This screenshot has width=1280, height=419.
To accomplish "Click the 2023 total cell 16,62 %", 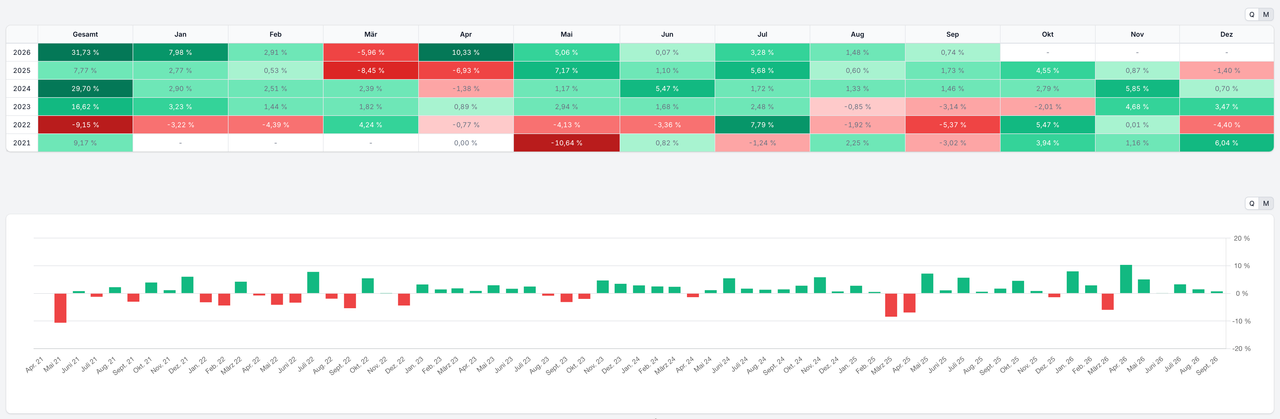I will click(85, 106).
